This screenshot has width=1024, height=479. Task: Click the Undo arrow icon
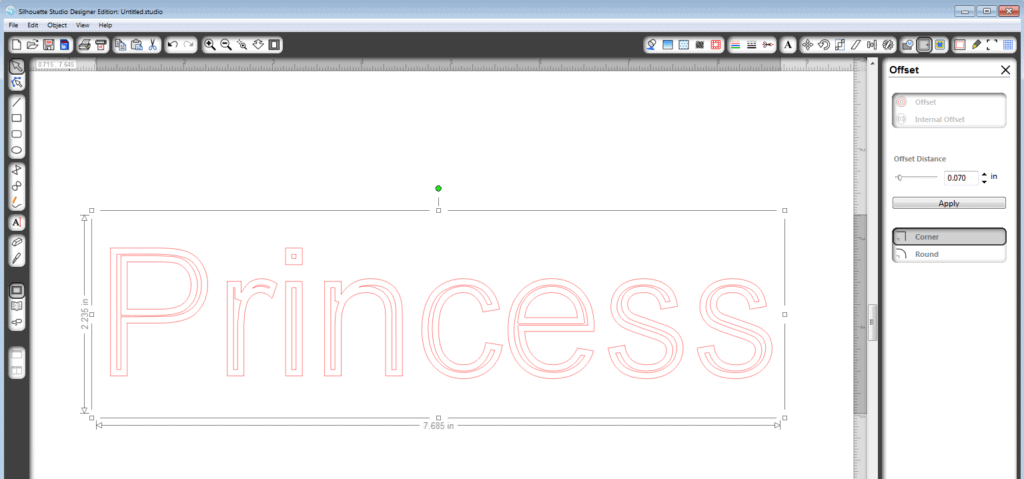[x=172, y=45]
